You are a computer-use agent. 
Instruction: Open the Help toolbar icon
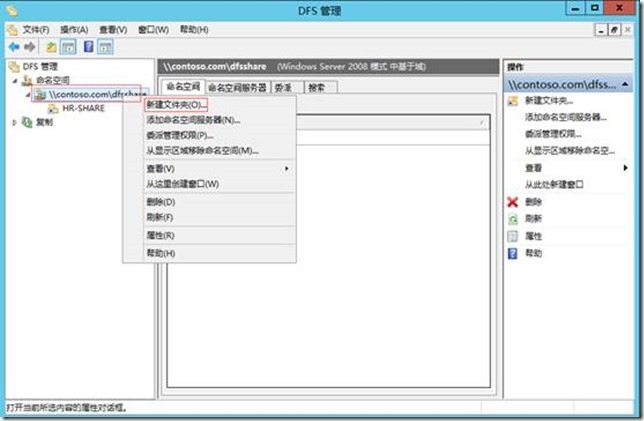point(88,46)
